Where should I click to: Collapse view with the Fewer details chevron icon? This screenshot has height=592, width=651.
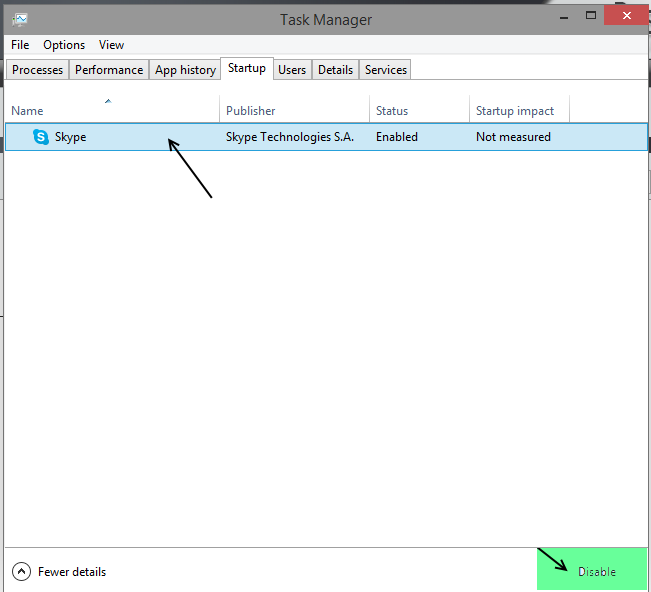coord(21,572)
